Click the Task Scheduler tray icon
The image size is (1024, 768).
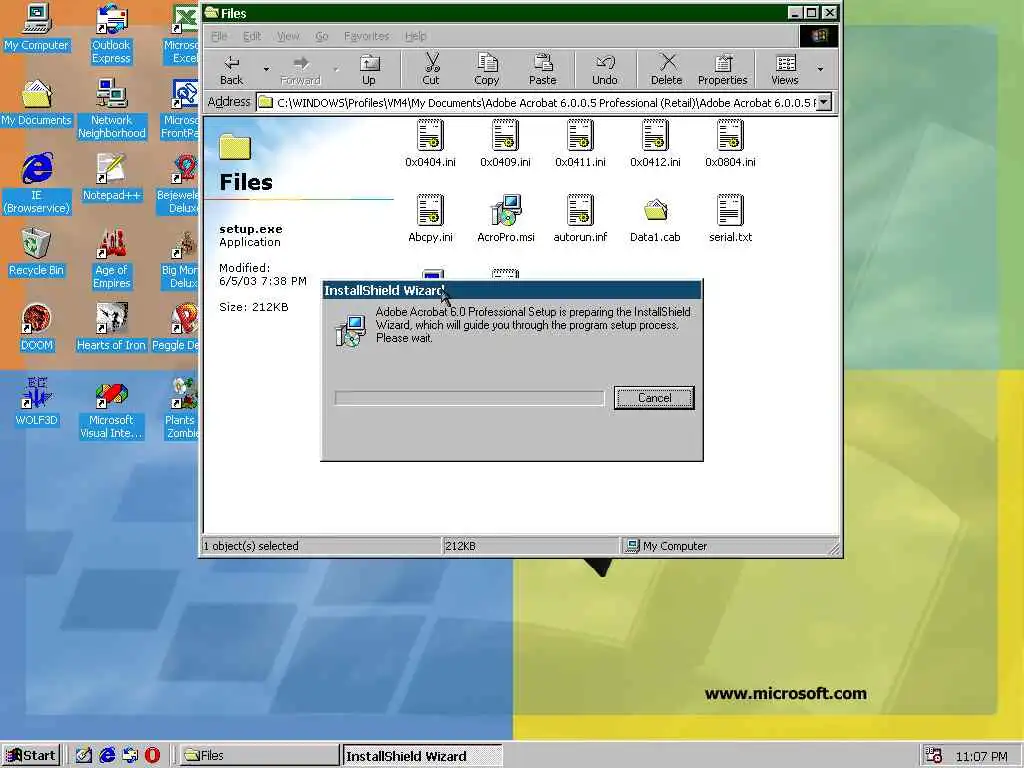[x=934, y=756]
